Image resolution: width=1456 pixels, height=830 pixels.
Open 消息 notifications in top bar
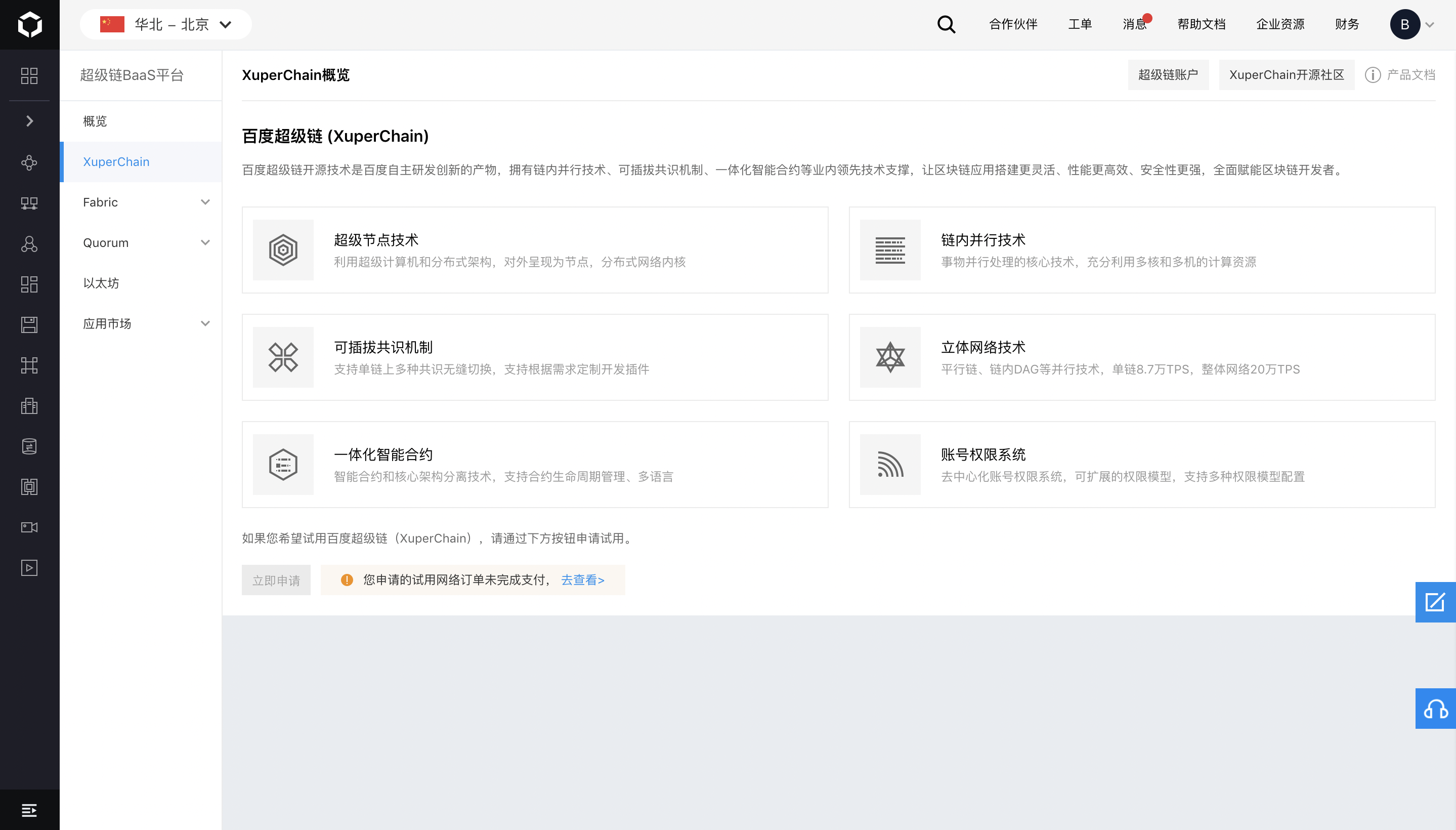tap(1135, 24)
